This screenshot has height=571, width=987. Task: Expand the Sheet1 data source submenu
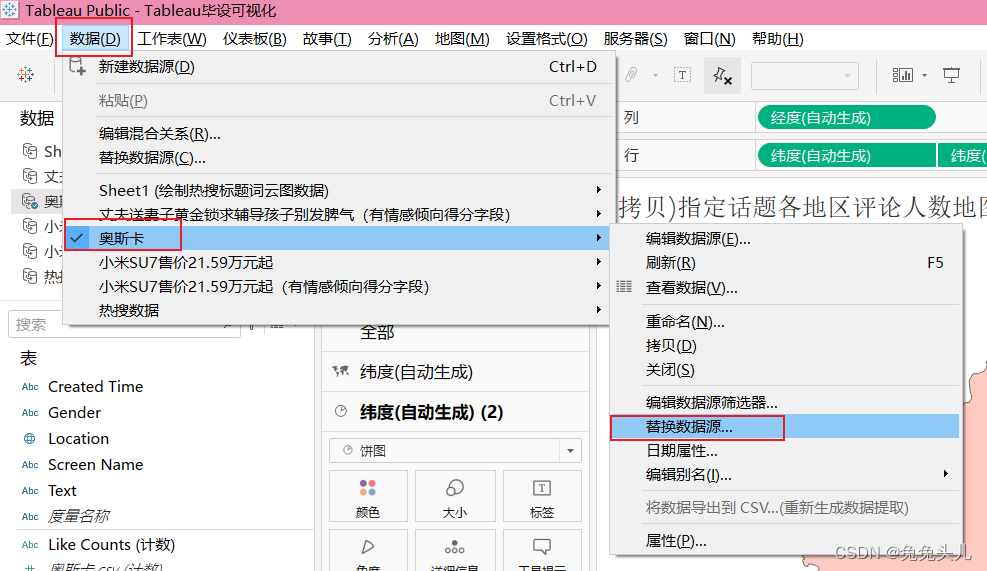click(599, 190)
